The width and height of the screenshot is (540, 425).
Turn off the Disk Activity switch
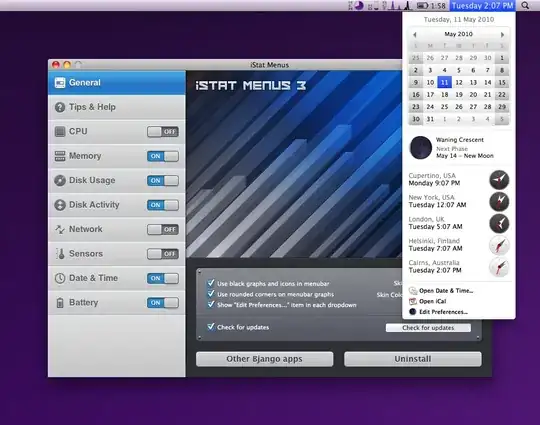coord(163,205)
